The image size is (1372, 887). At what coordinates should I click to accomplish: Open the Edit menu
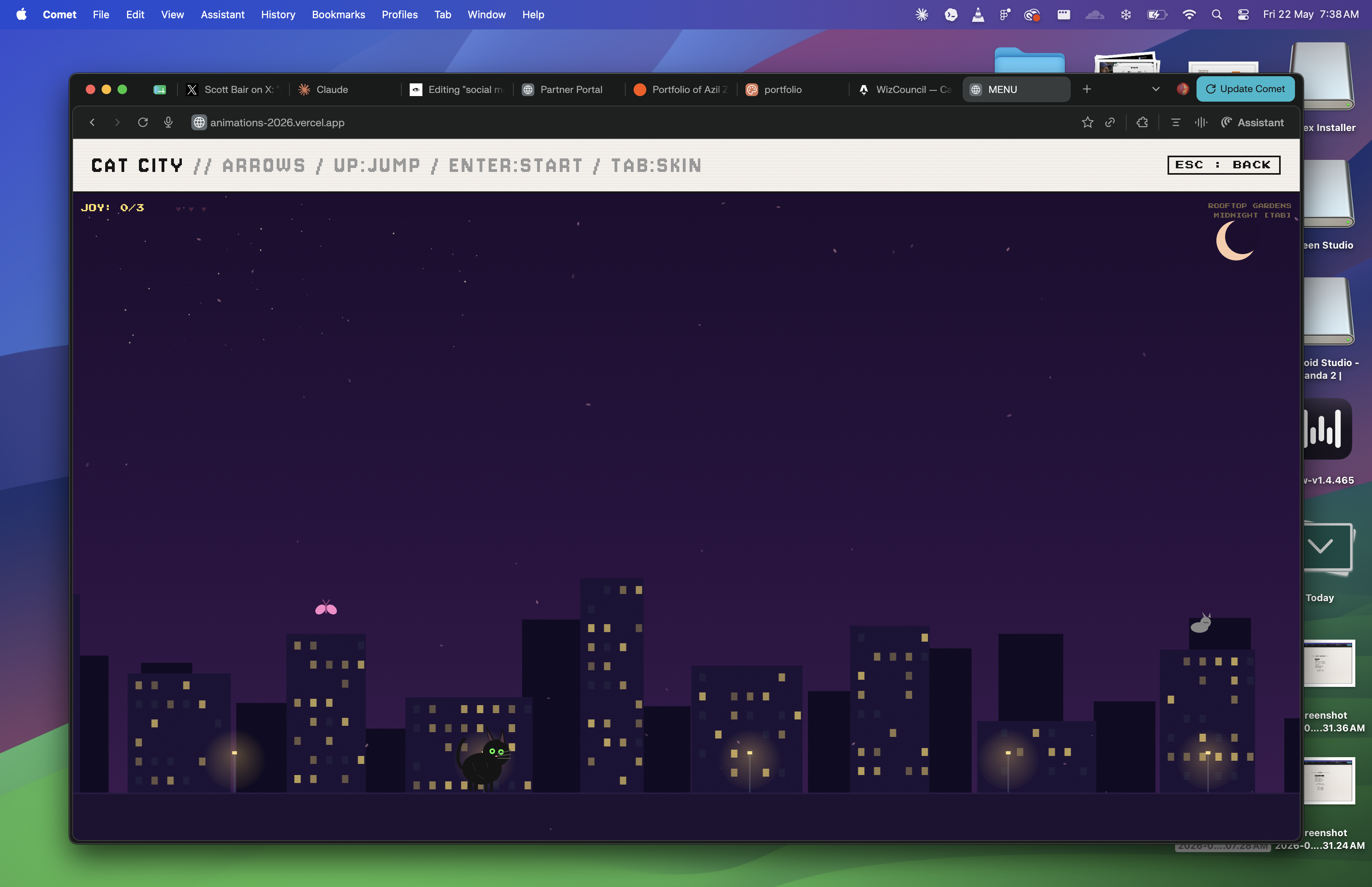click(x=135, y=14)
